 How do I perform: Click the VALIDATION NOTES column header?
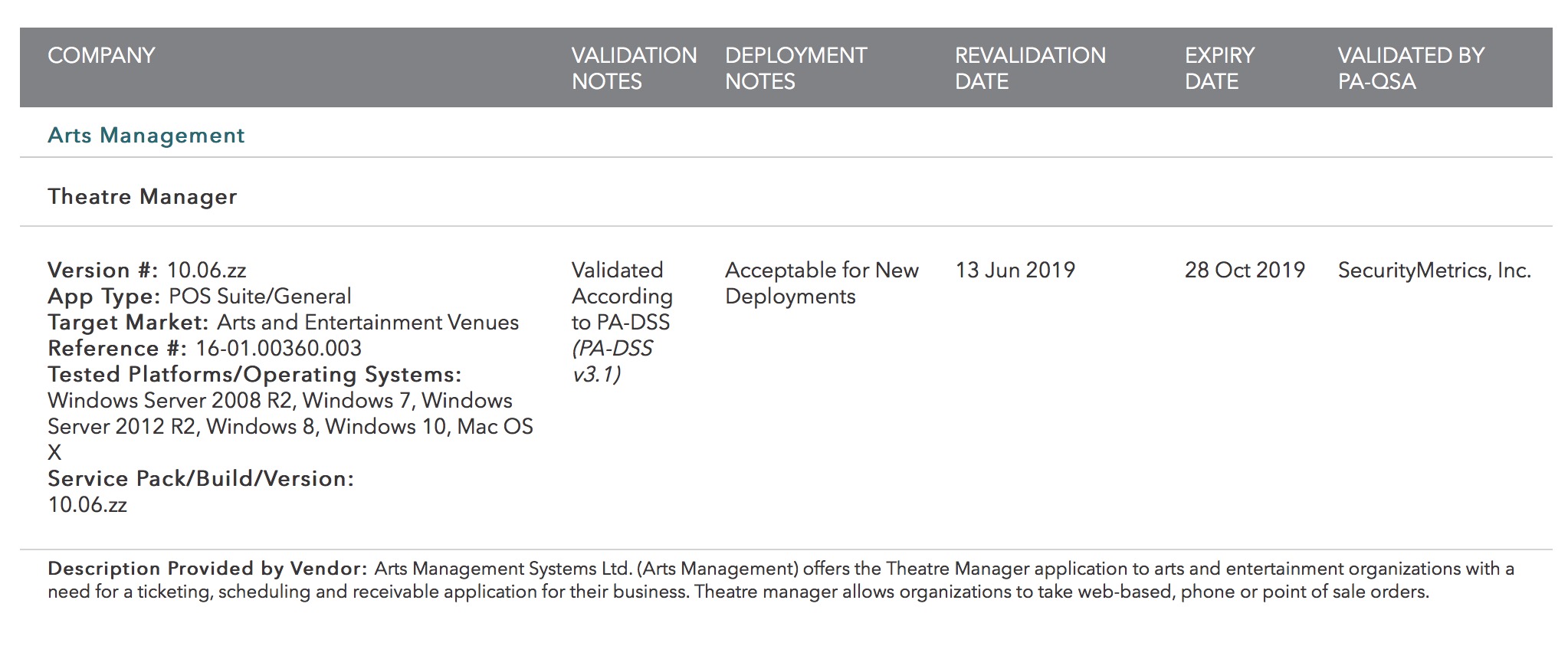point(634,68)
